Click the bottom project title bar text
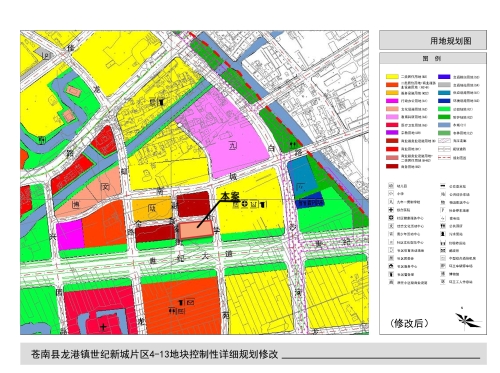500x373 pixels. pos(154,354)
